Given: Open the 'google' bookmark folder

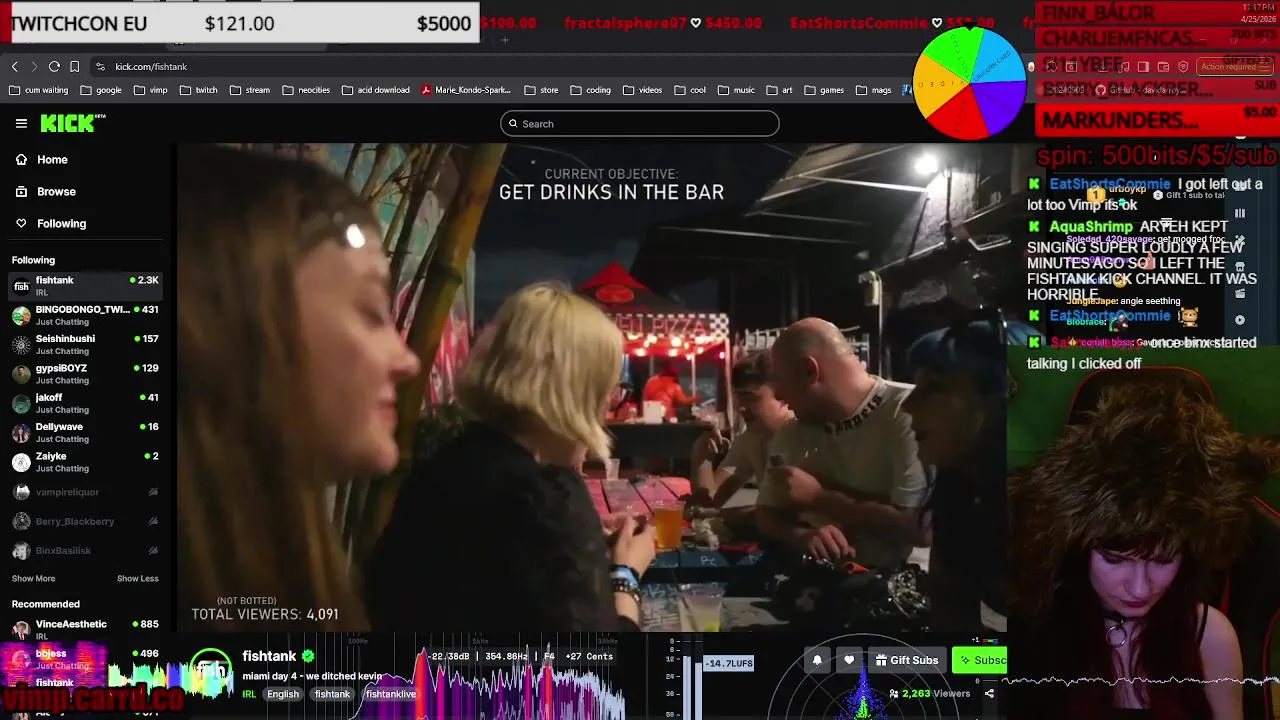Looking at the screenshot, I should (101, 90).
